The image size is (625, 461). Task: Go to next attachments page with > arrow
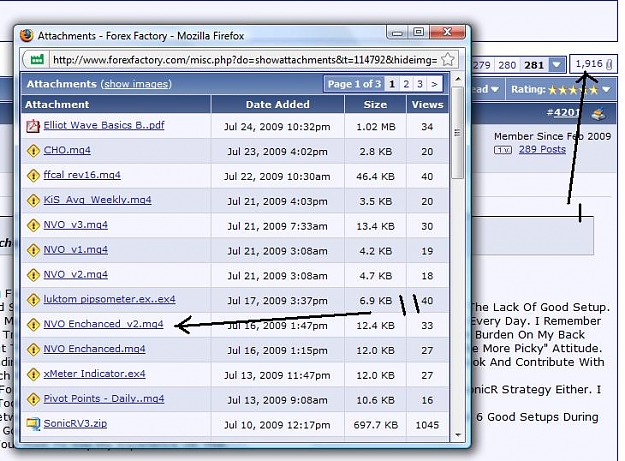coord(434,84)
